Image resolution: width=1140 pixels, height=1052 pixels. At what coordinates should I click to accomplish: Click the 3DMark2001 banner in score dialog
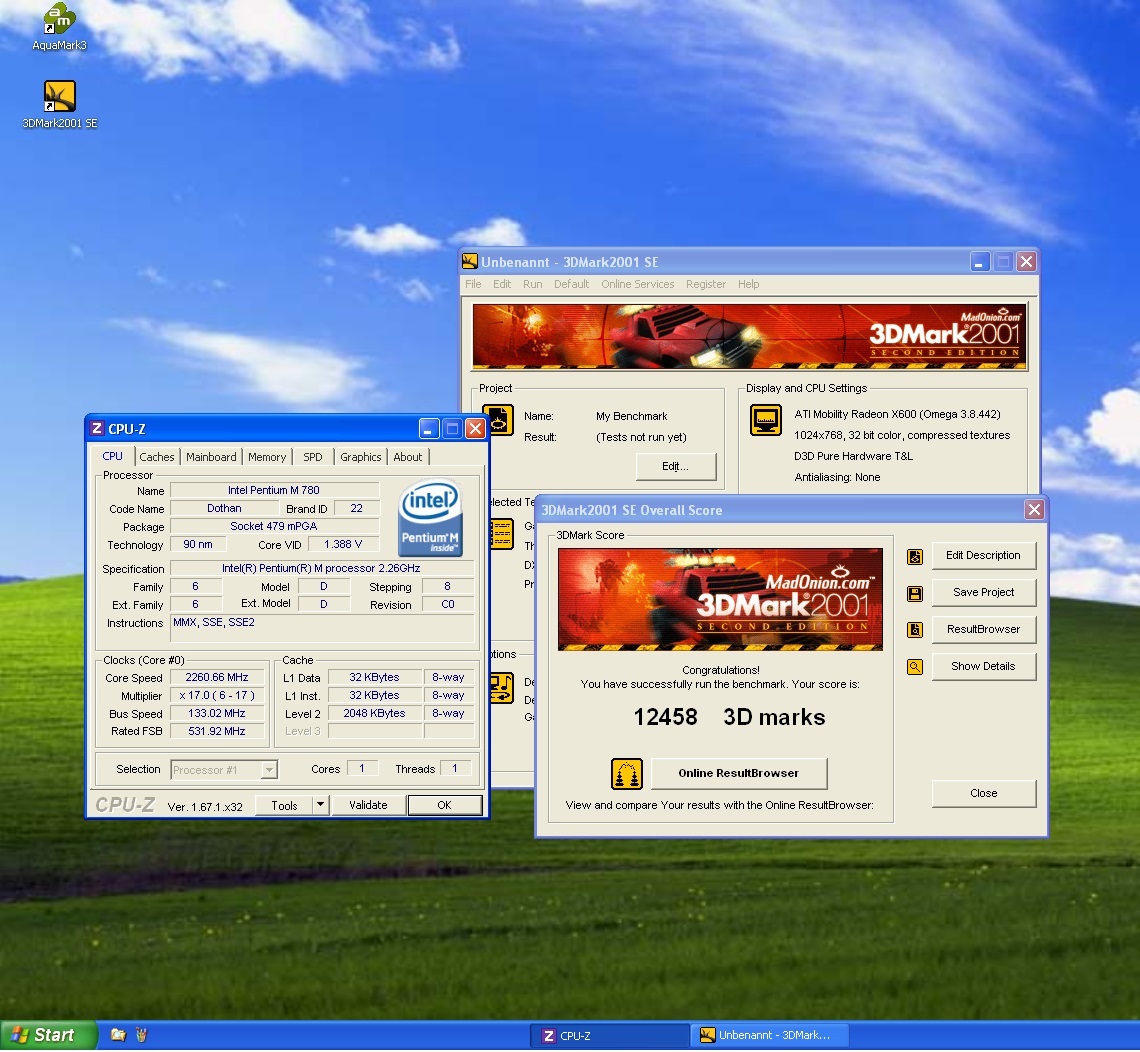[720, 599]
